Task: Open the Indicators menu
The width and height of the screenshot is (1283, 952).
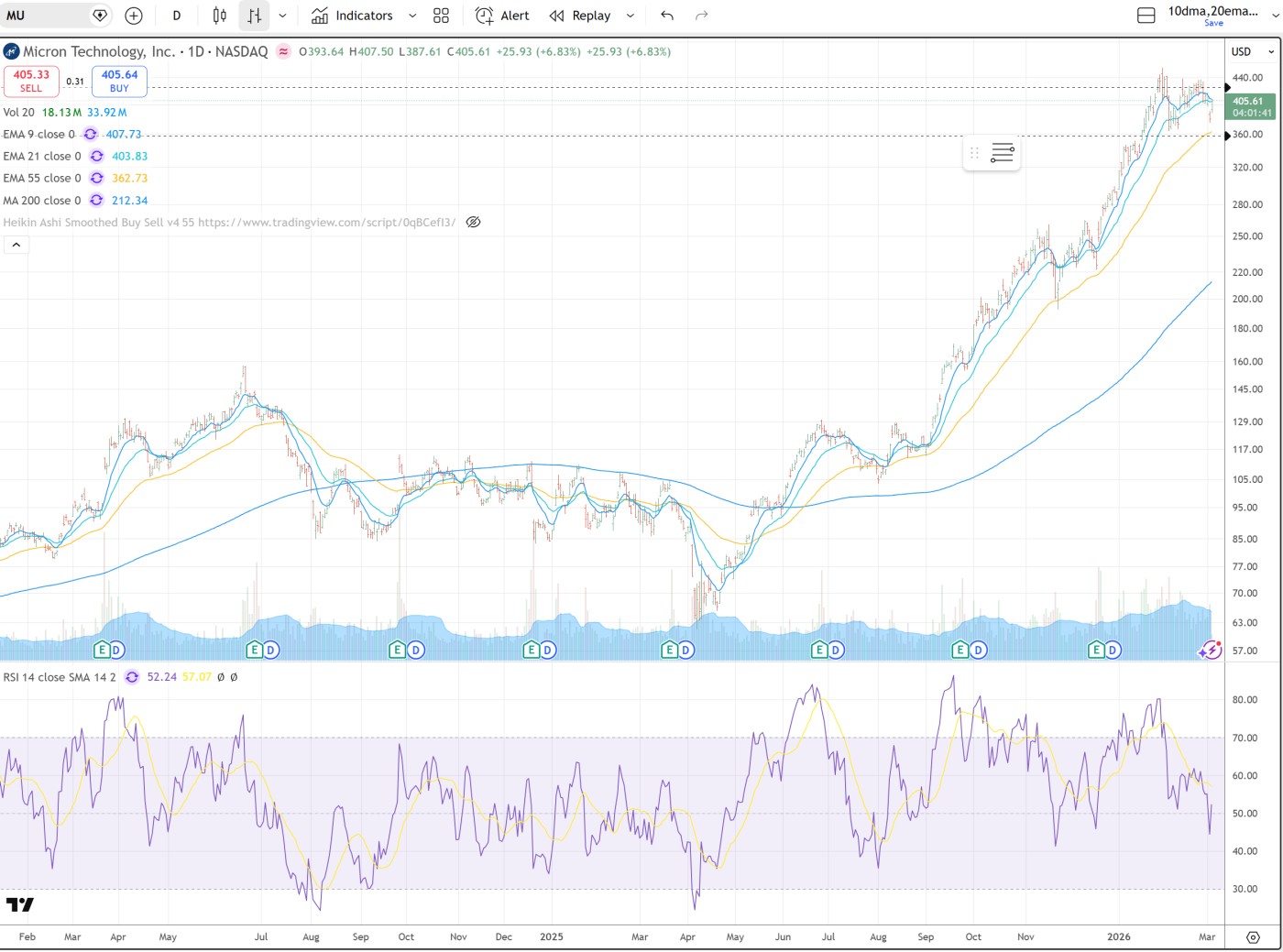Action: 353,16
